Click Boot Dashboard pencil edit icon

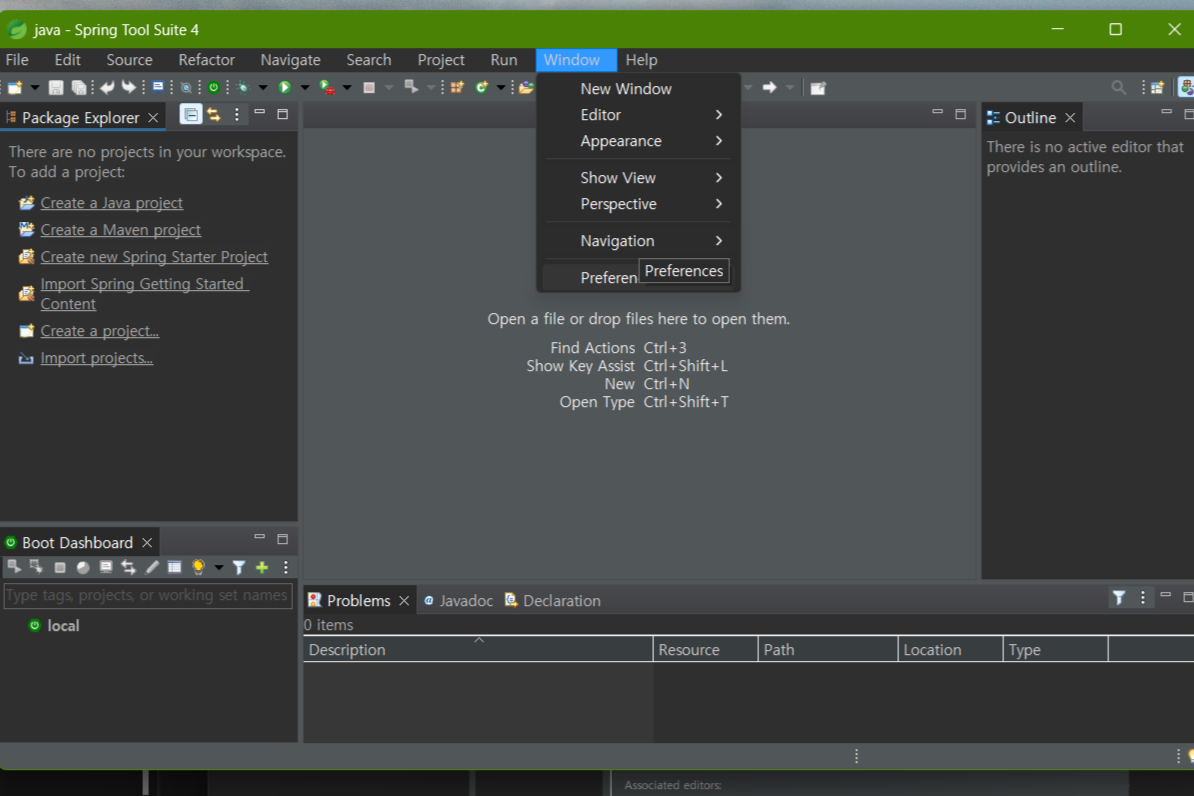152,567
